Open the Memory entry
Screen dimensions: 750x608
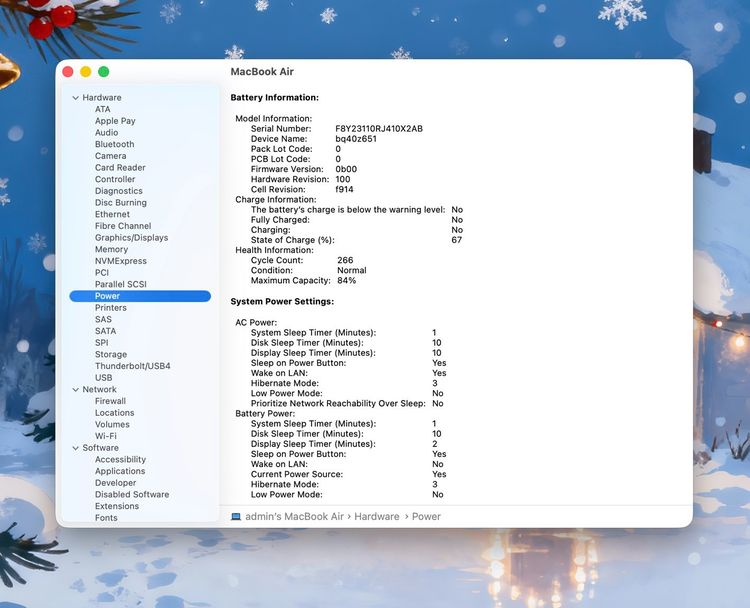pos(111,249)
